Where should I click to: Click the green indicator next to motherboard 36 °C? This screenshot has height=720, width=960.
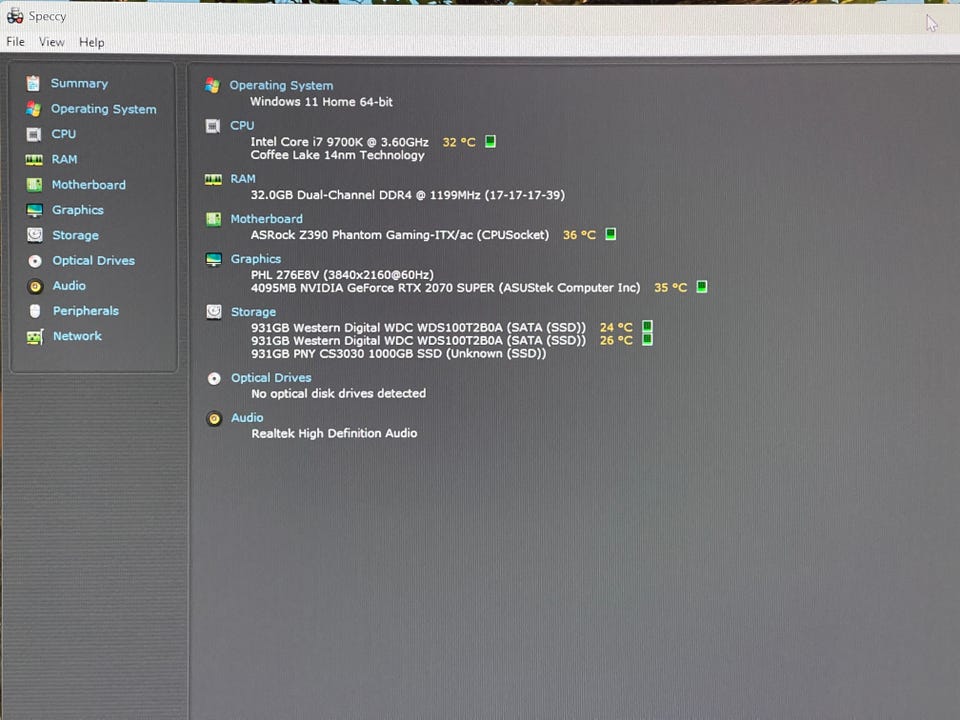coord(610,234)
